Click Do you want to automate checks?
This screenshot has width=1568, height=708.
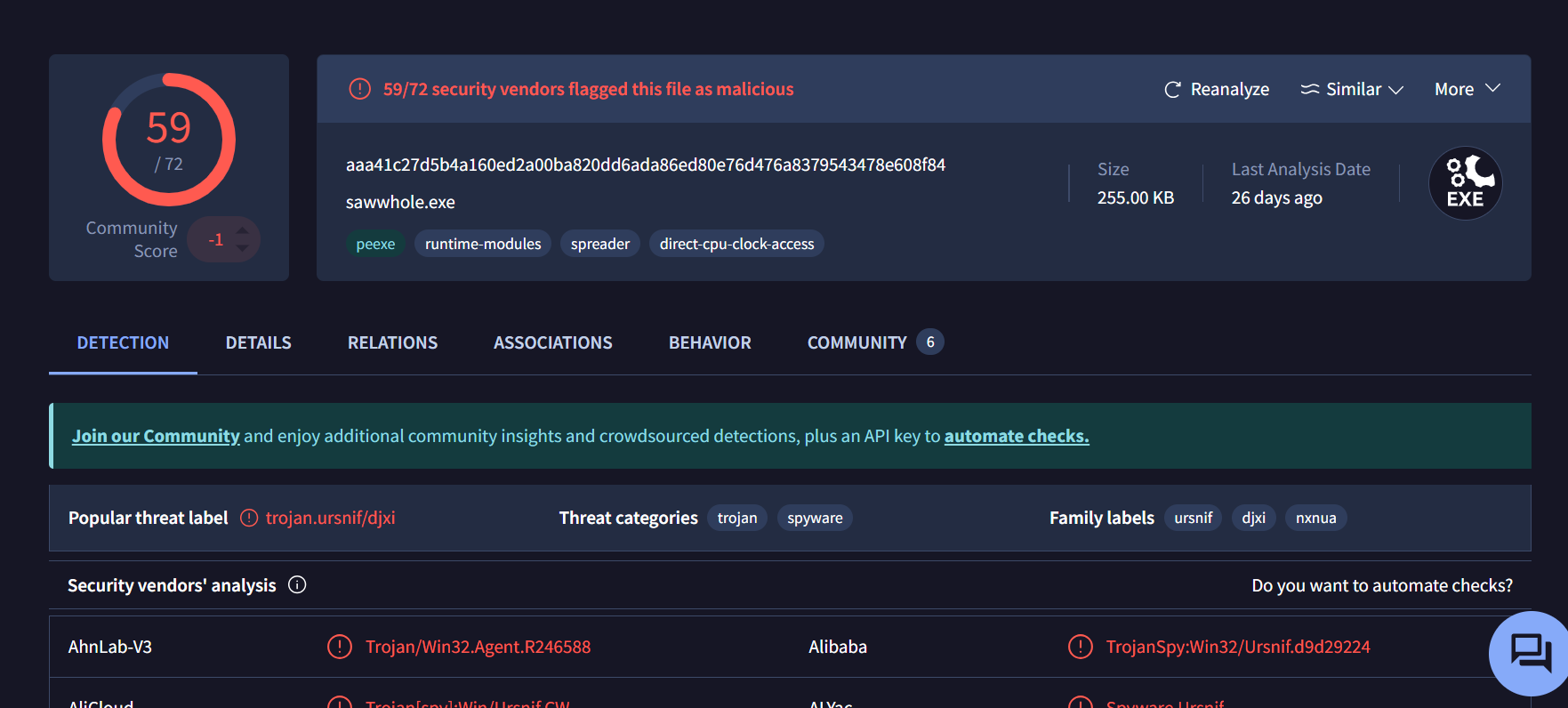1382,585
